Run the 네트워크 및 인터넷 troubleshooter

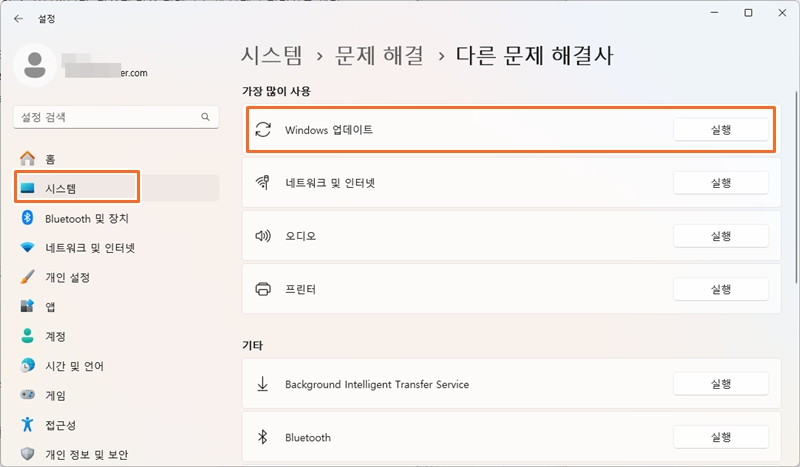coord(721,183)
